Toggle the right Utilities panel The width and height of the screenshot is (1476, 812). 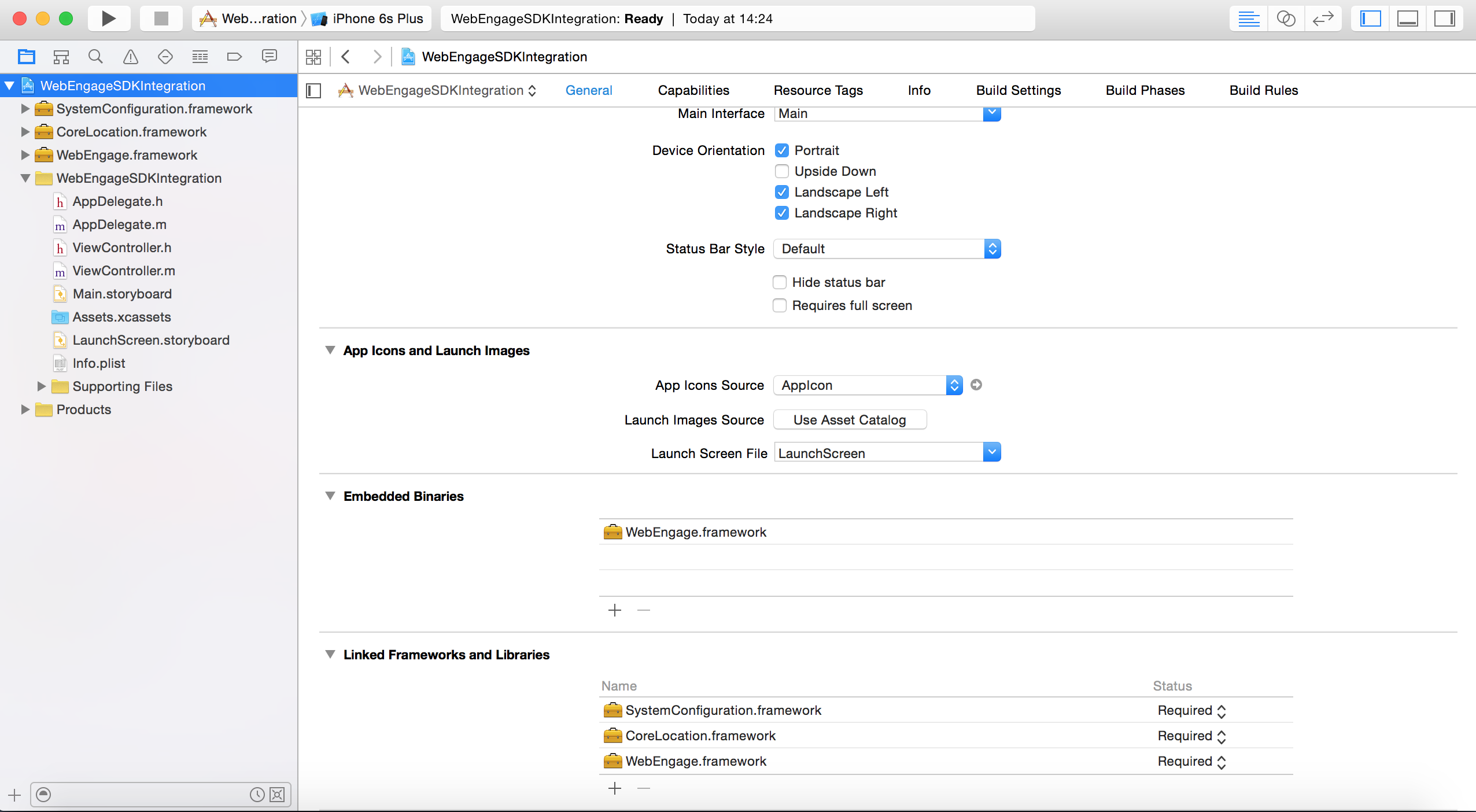pyautogui.click(x=1444, y=19)
